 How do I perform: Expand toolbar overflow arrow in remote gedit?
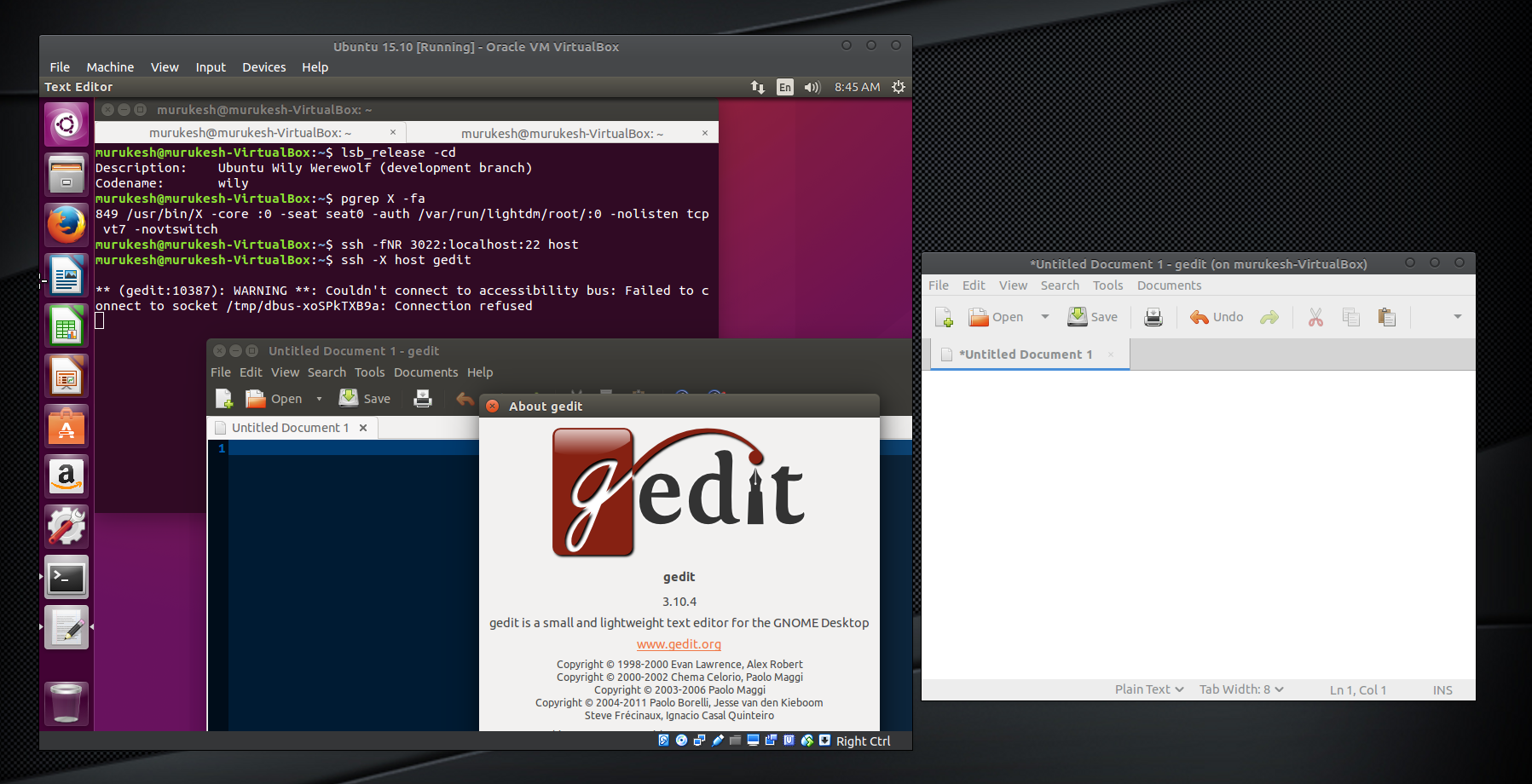[1457, 317]
